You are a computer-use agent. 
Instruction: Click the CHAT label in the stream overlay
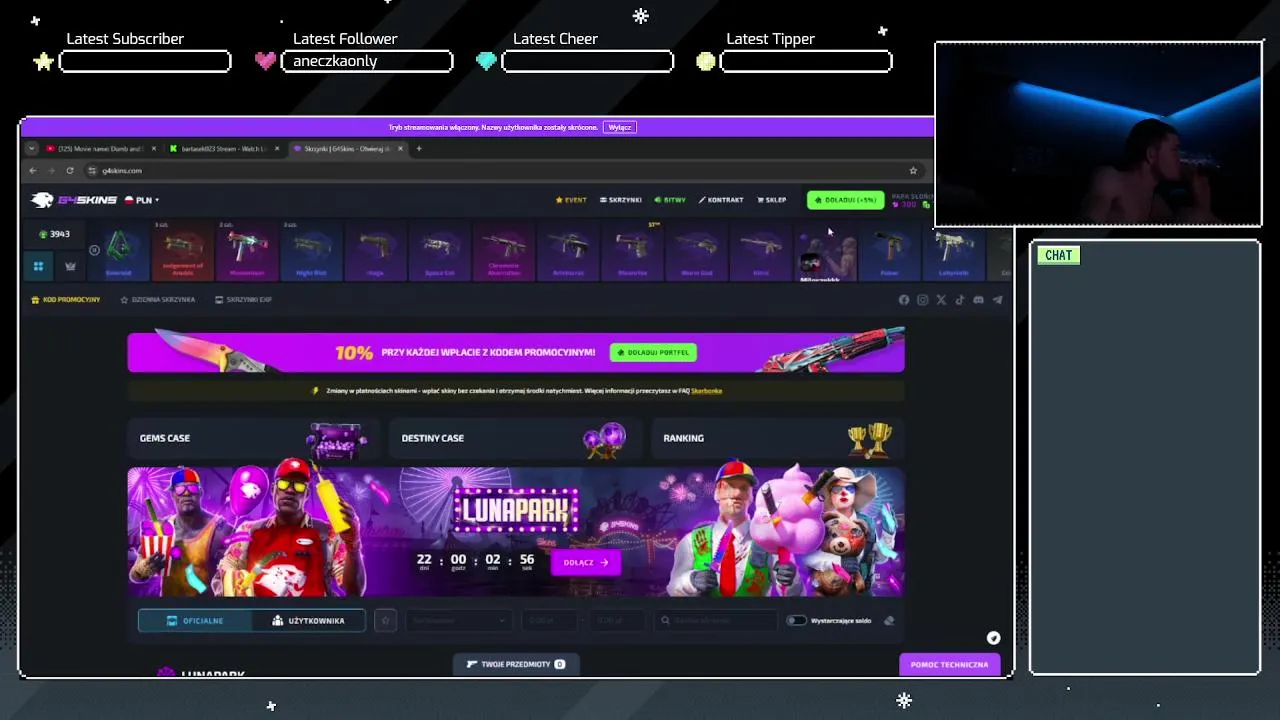point(1058,255)
